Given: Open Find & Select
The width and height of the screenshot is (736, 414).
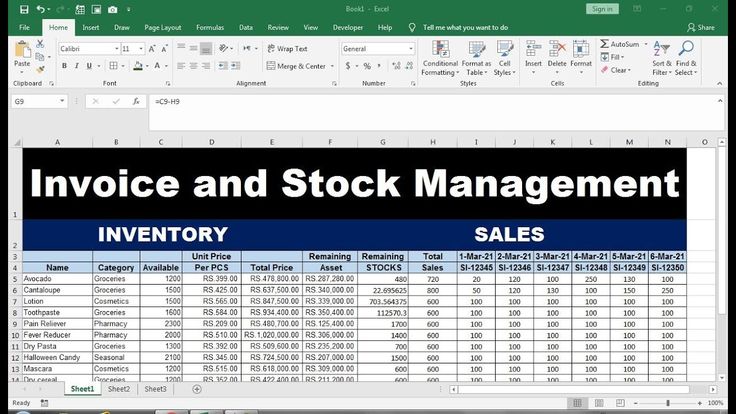Looking at the screenshot, I should (686, 58).
